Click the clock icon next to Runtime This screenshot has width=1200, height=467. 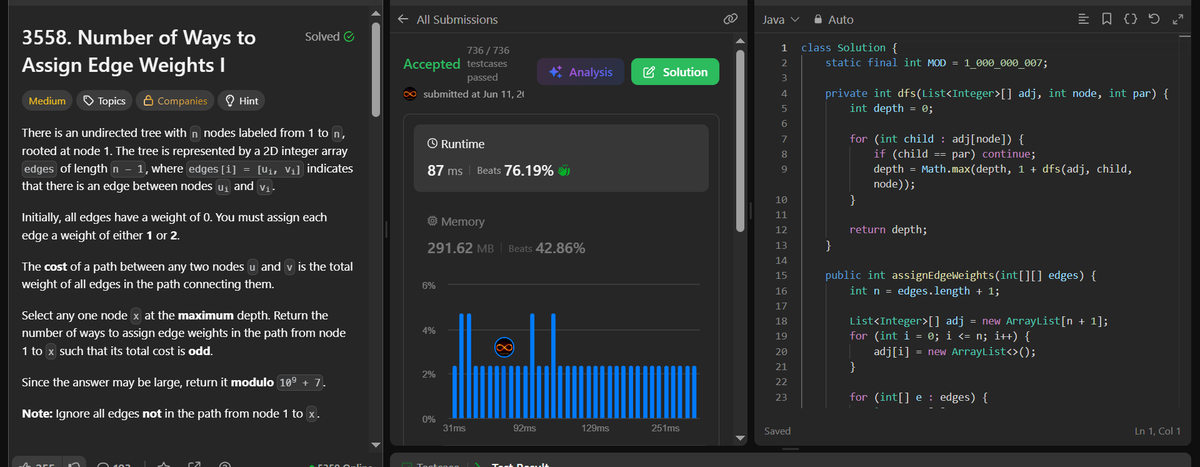coord(433,143)
